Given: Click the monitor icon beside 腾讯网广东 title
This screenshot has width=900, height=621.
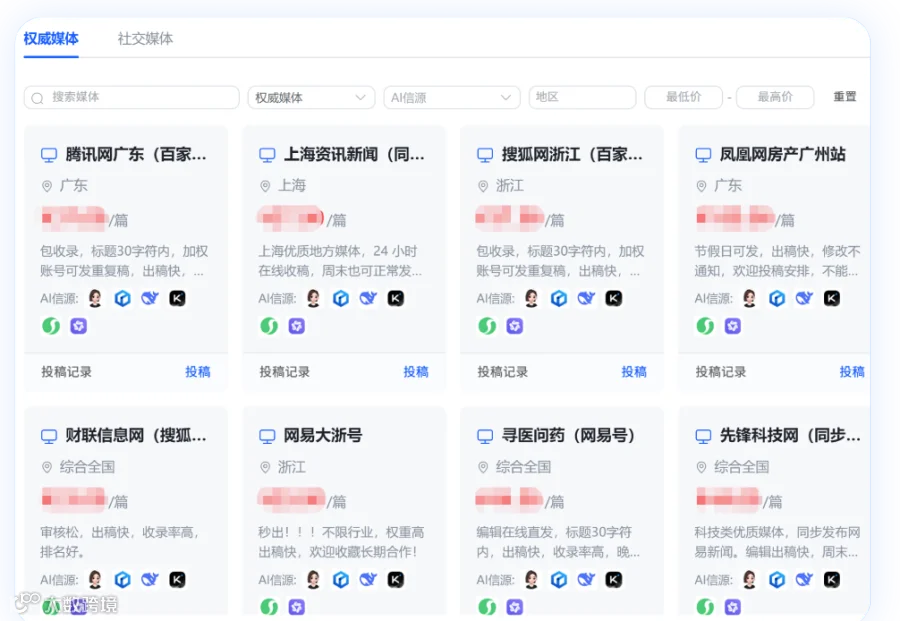Looking at the screenshot, I should [49, 155].
